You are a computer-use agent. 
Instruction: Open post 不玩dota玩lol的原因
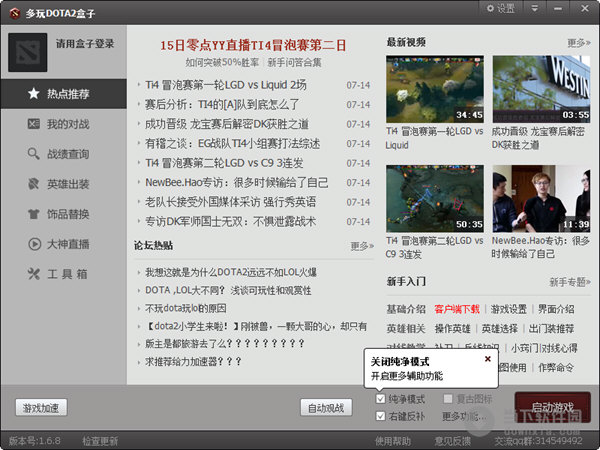[186, 308]
